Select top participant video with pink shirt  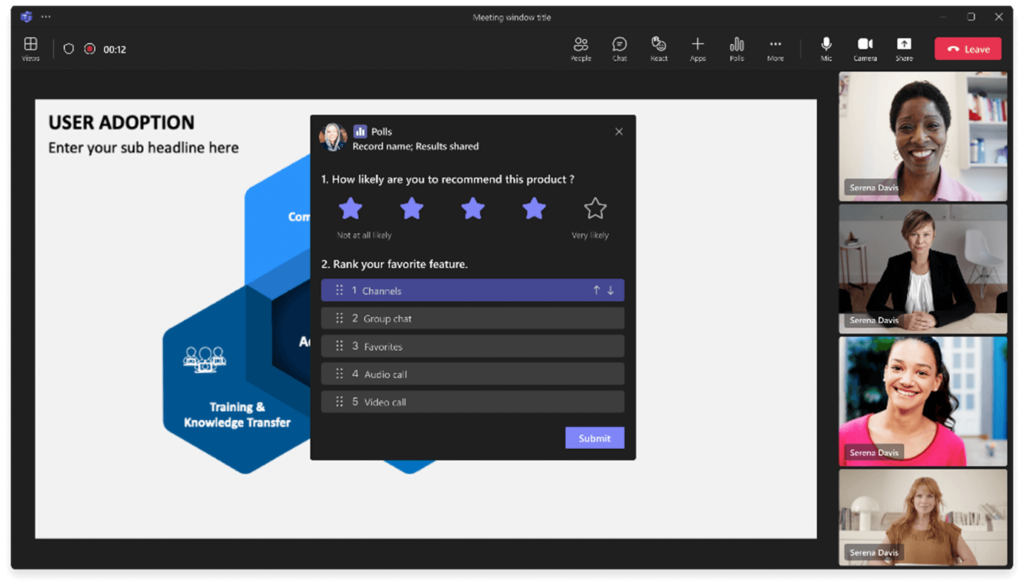(922, 136)
